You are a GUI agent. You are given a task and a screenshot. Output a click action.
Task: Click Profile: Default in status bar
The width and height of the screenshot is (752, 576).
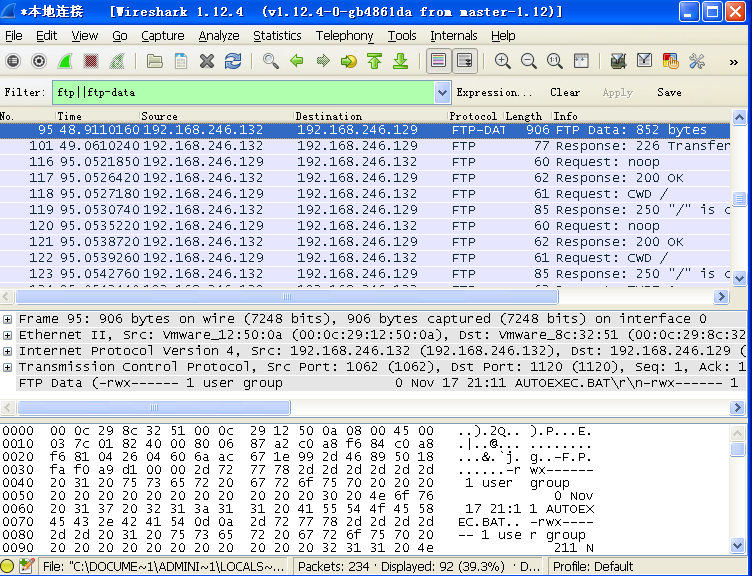tap(593, 567)
